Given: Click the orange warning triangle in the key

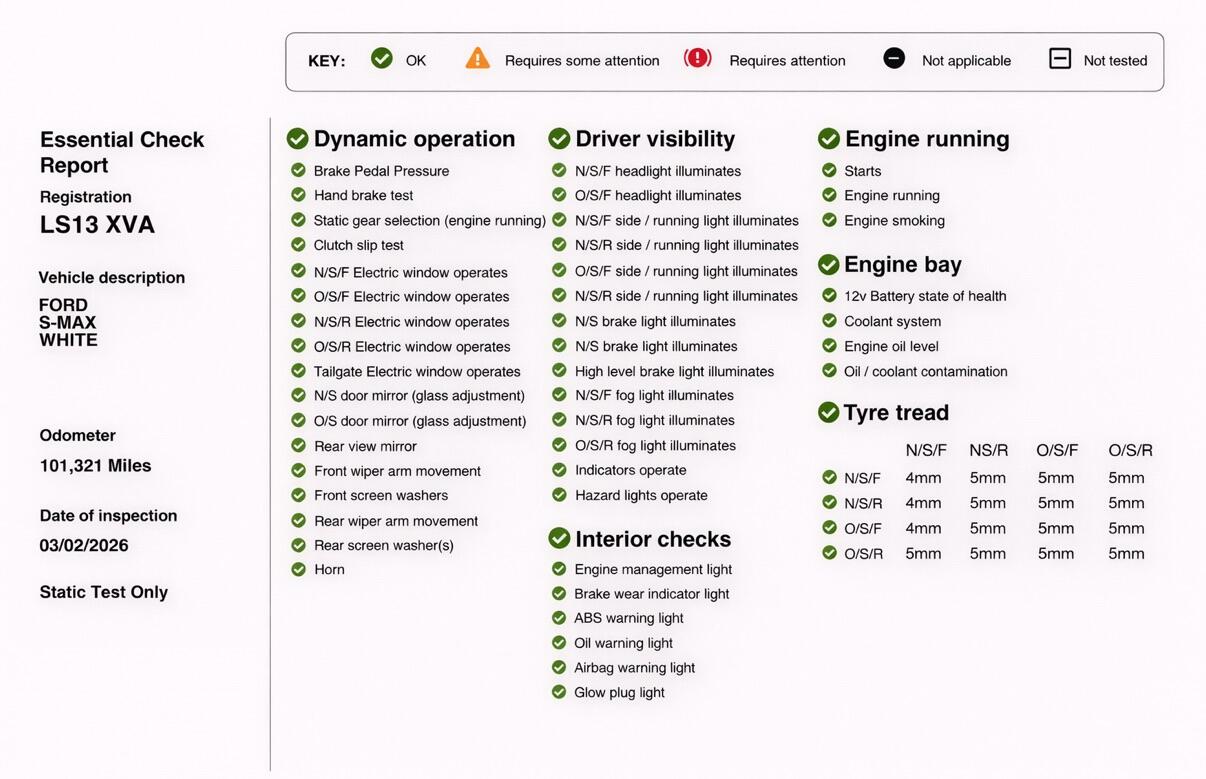Looking at the screenshot, I should [x=478, y=59].
